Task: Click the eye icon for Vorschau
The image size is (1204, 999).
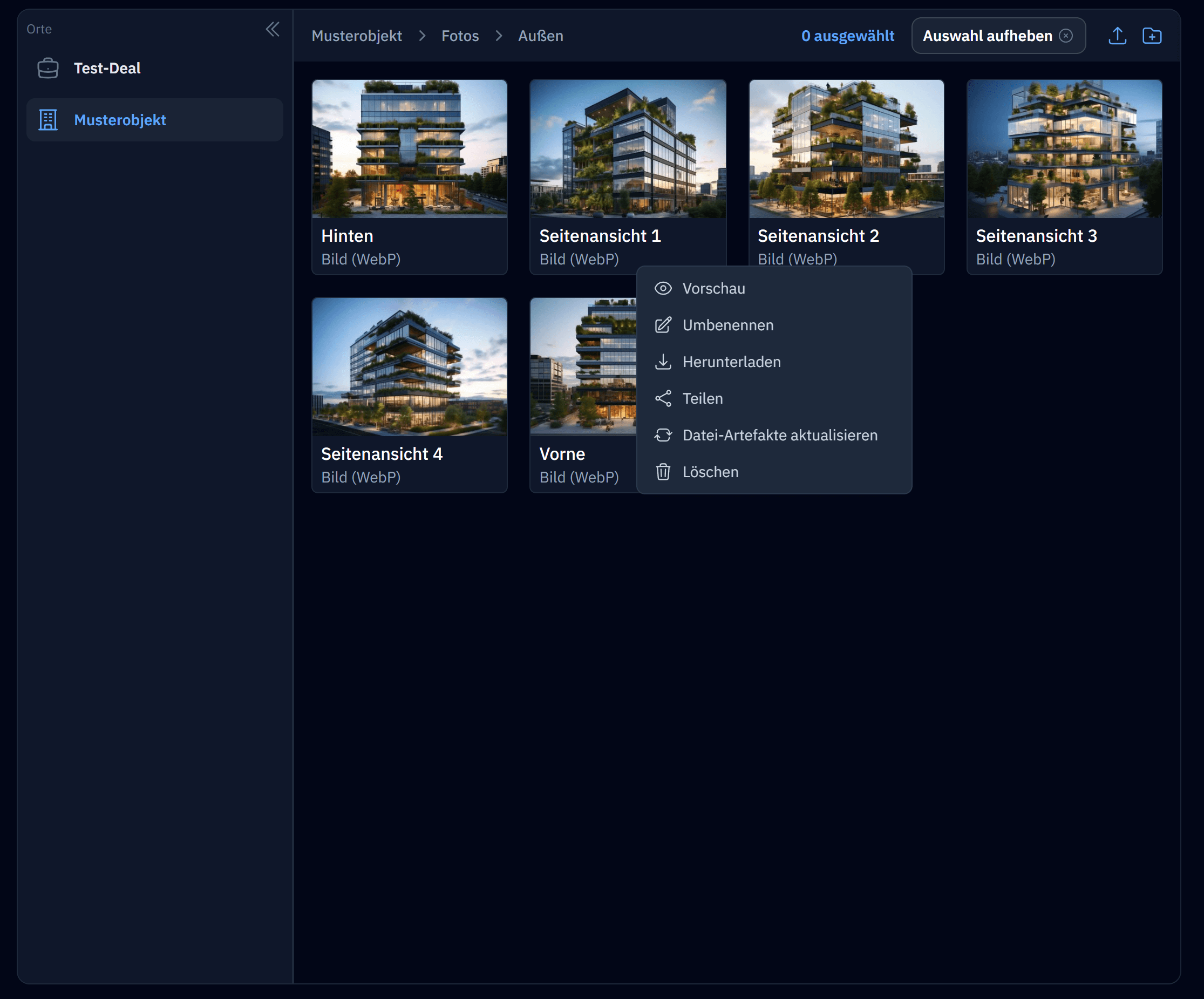Action: (663, 288)
